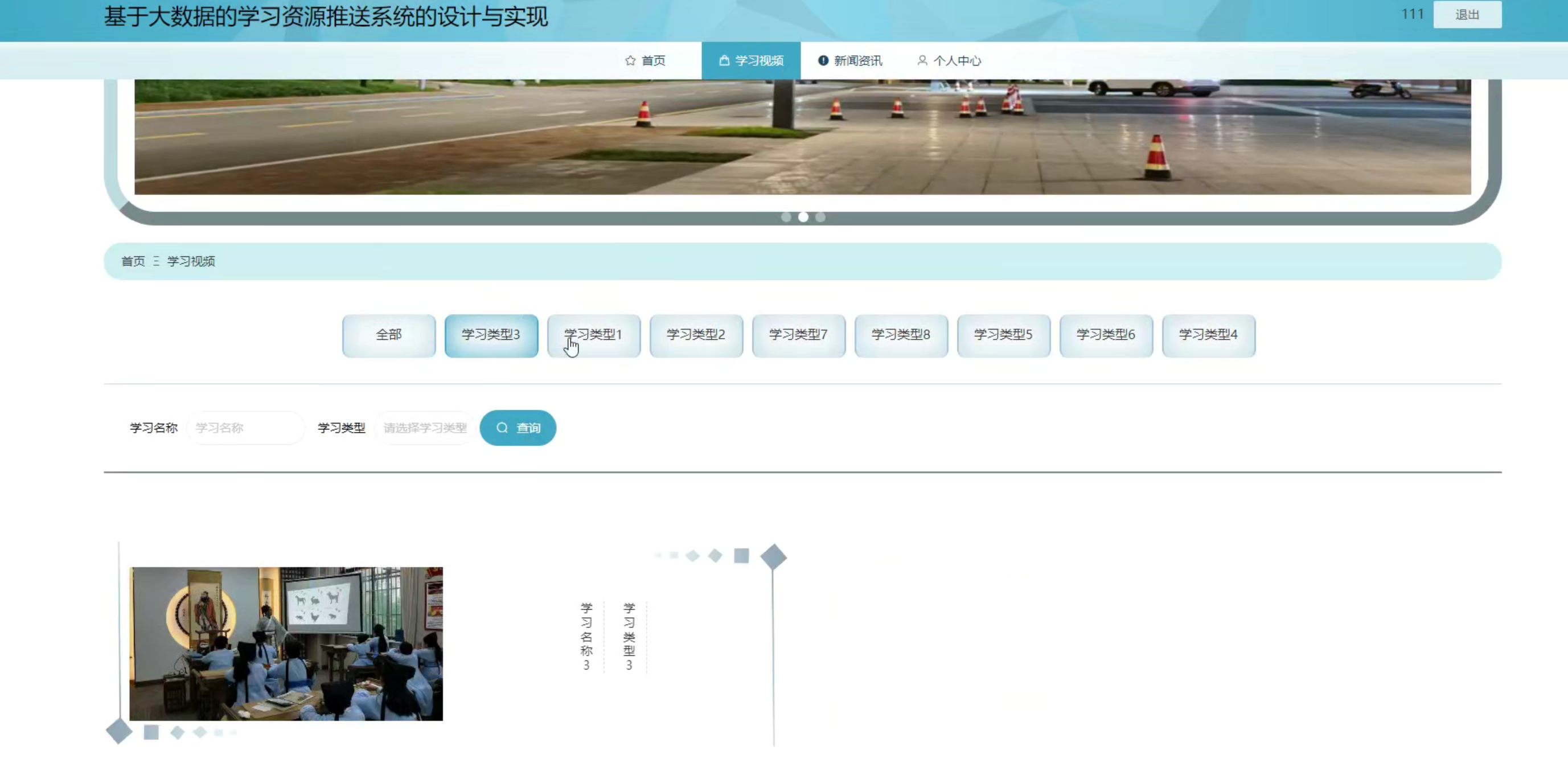Open the 学习视频 navigation tab
Image resolution: width=1568 pixels, height=759 pixels.
pyautogui.click(x=751, y=60)
